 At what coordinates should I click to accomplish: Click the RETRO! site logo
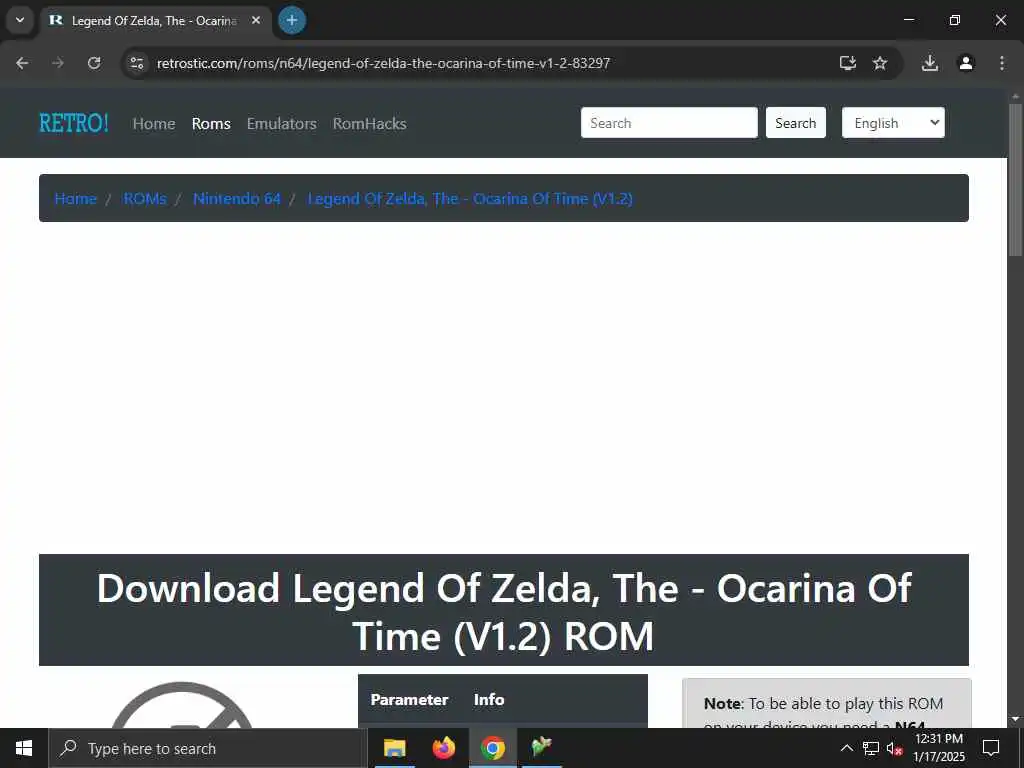[x=74, y=123]
